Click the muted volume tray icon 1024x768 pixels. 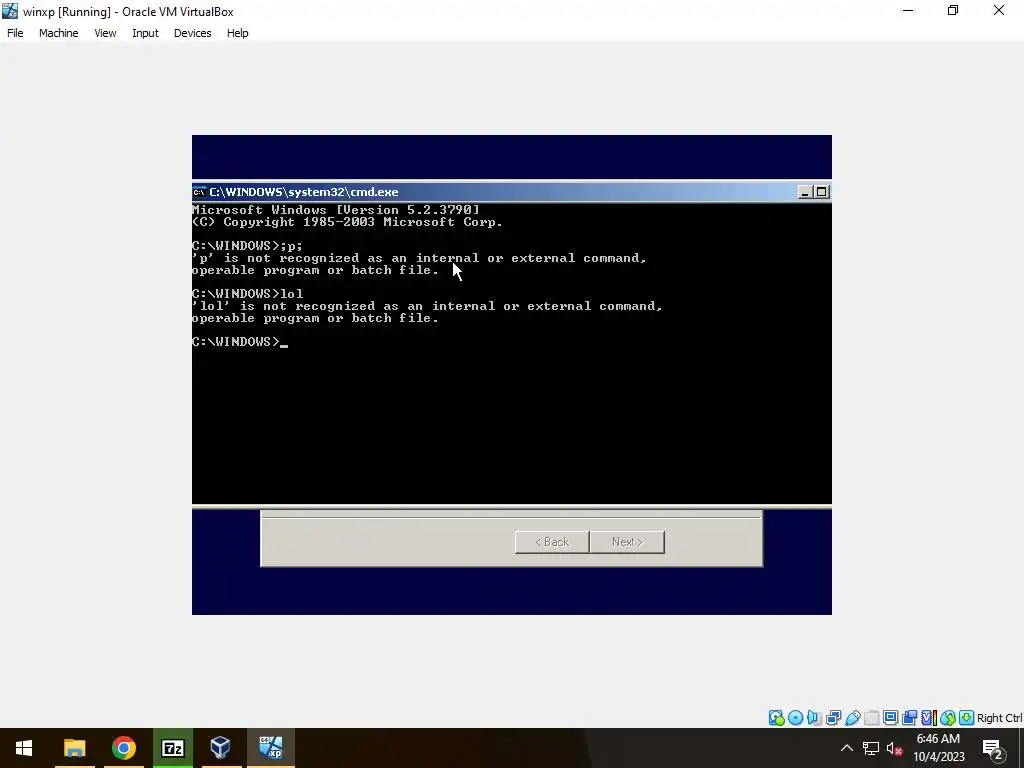tap(895, 748)
